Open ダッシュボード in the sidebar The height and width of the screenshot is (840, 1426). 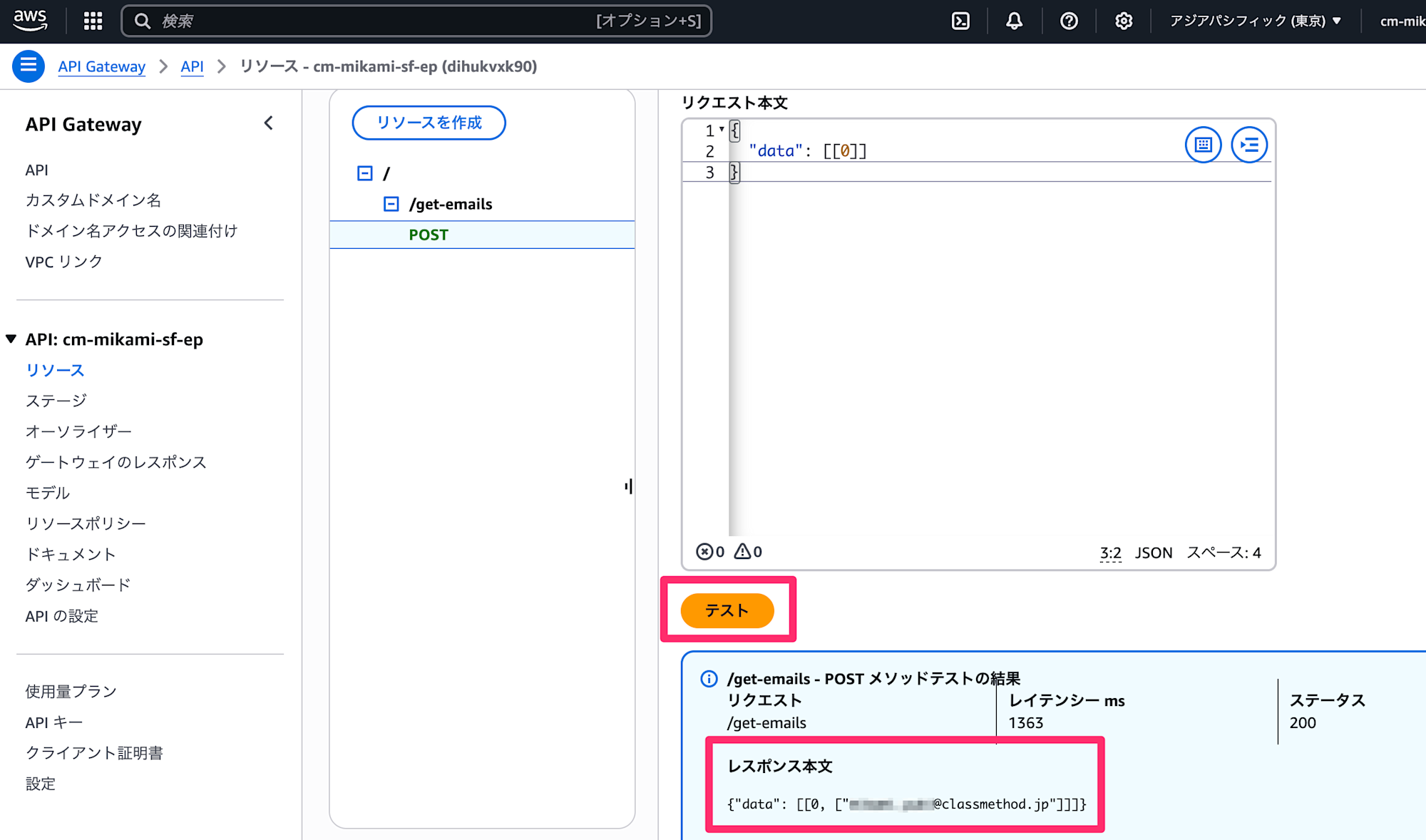[x=78, y=585]
